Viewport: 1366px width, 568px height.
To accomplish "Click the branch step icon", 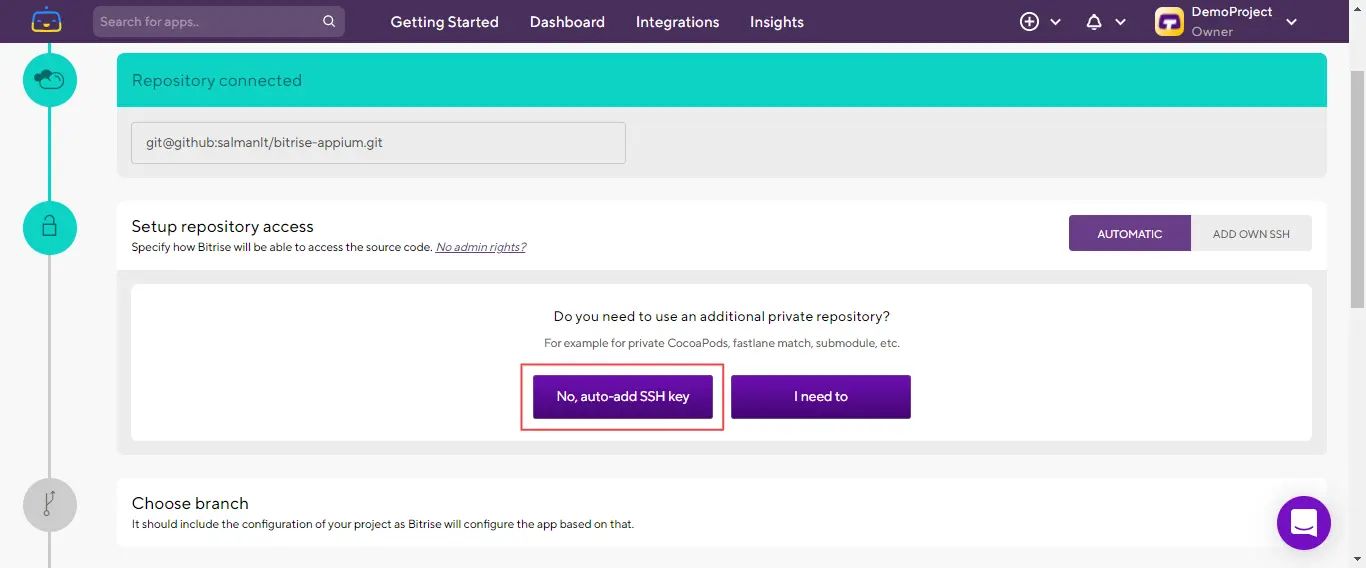I will tap(50, 504).
